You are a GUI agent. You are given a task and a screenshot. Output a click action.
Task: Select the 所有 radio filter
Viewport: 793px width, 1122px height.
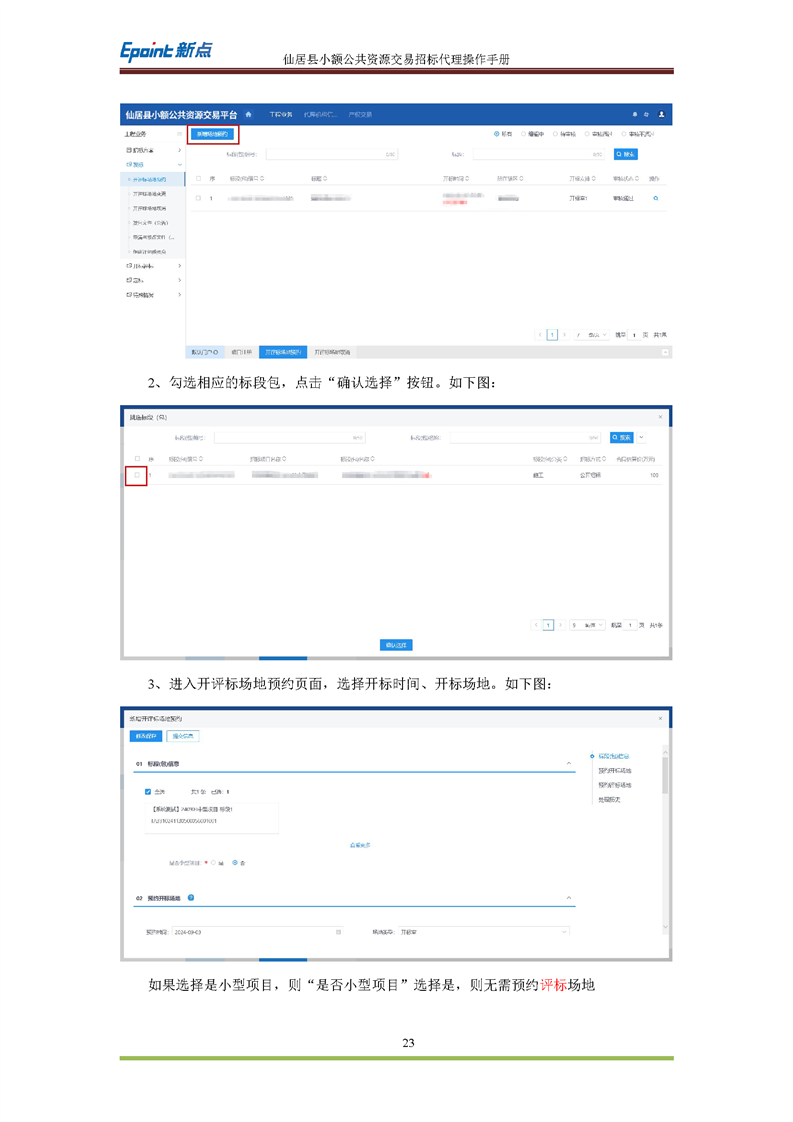497,134
